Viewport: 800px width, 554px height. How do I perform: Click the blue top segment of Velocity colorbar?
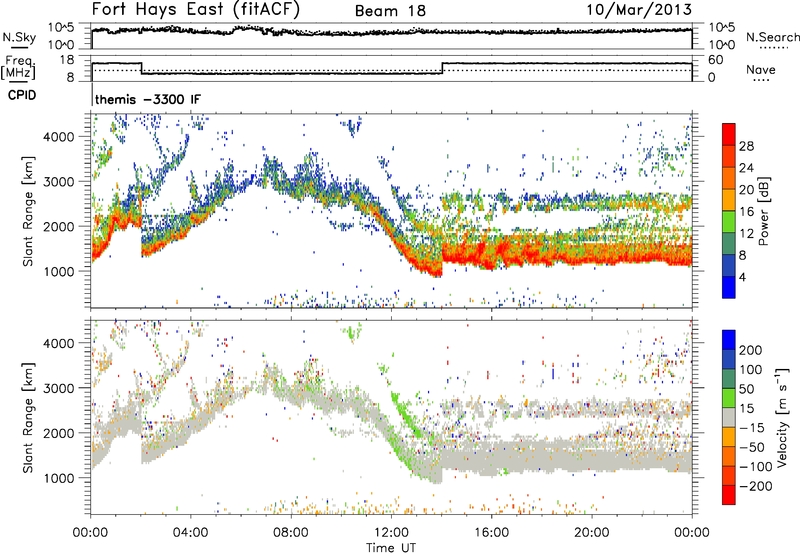729,340
